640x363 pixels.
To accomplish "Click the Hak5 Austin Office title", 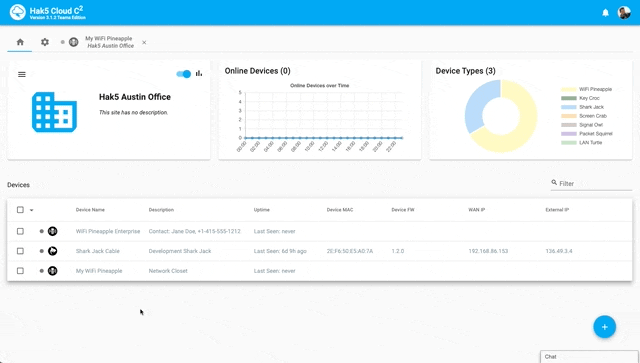I will coord(135,97).
